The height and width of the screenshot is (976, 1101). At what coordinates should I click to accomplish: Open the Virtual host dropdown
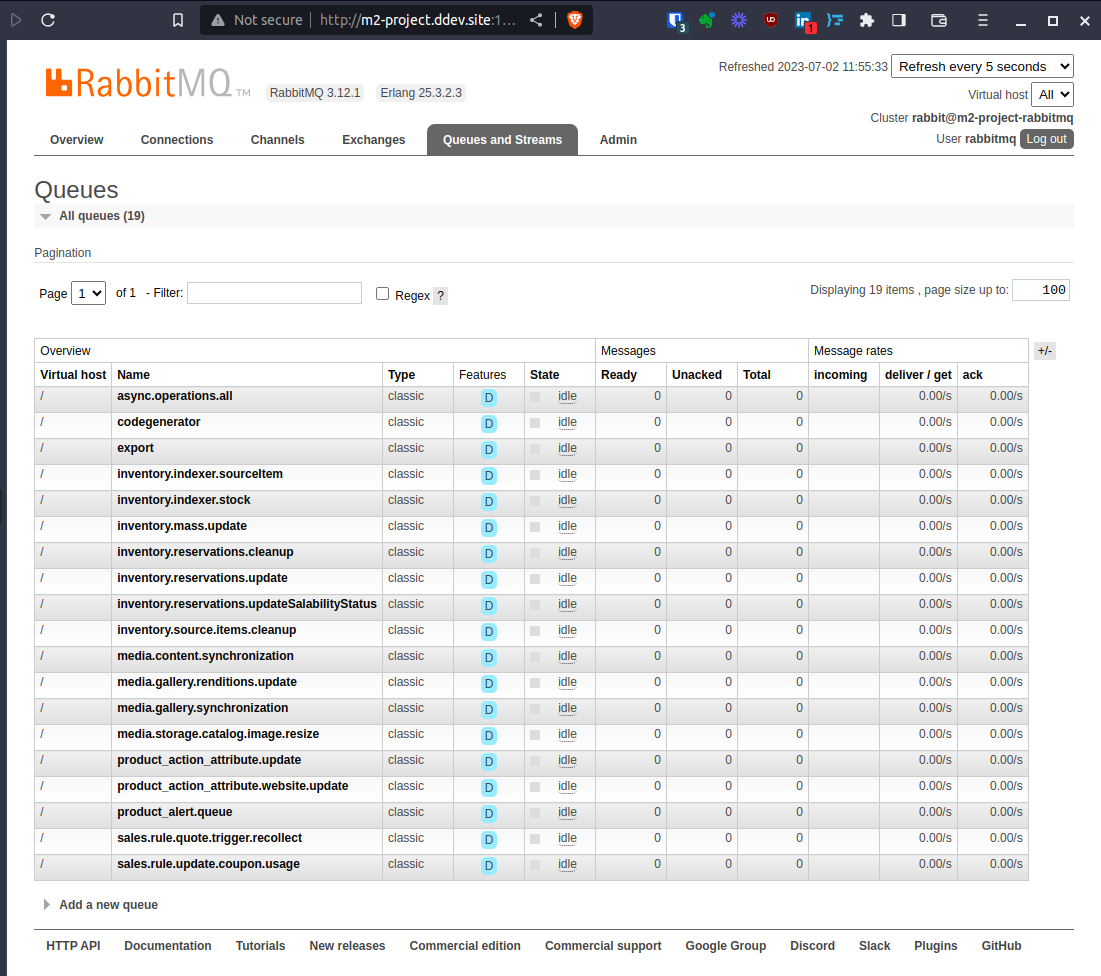[1054, 94]
